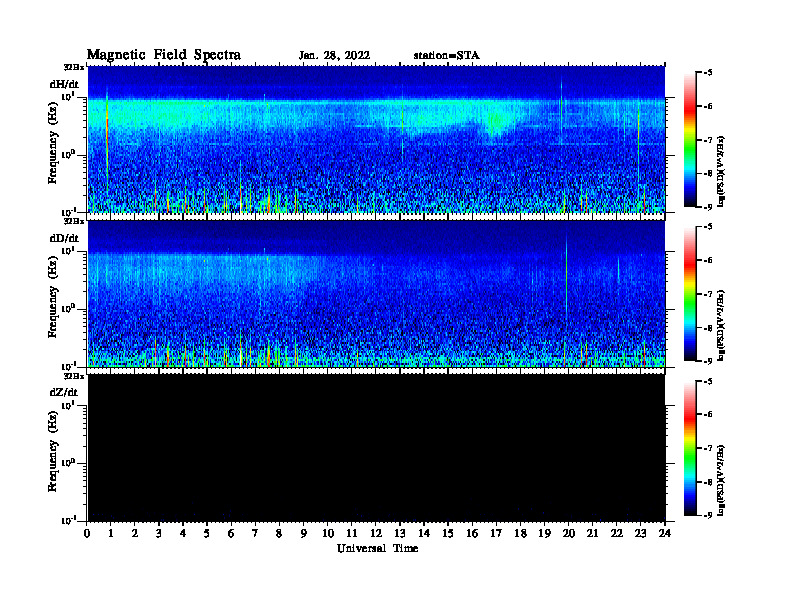Click hour '12' on the time axis
This screenshot has height=612, width=792.
[x=376, y=533]
